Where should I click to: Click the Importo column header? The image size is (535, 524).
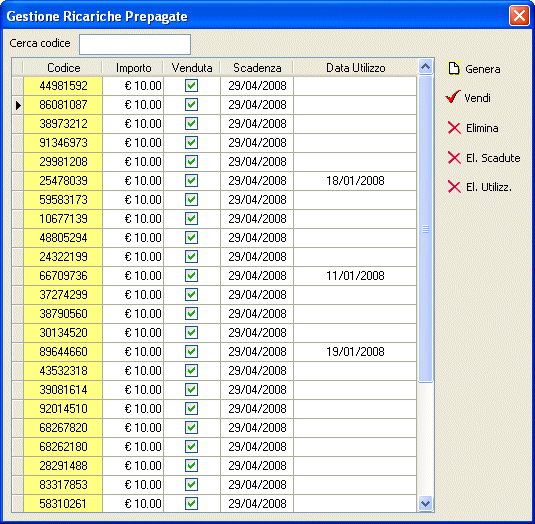tap(133, 68)
